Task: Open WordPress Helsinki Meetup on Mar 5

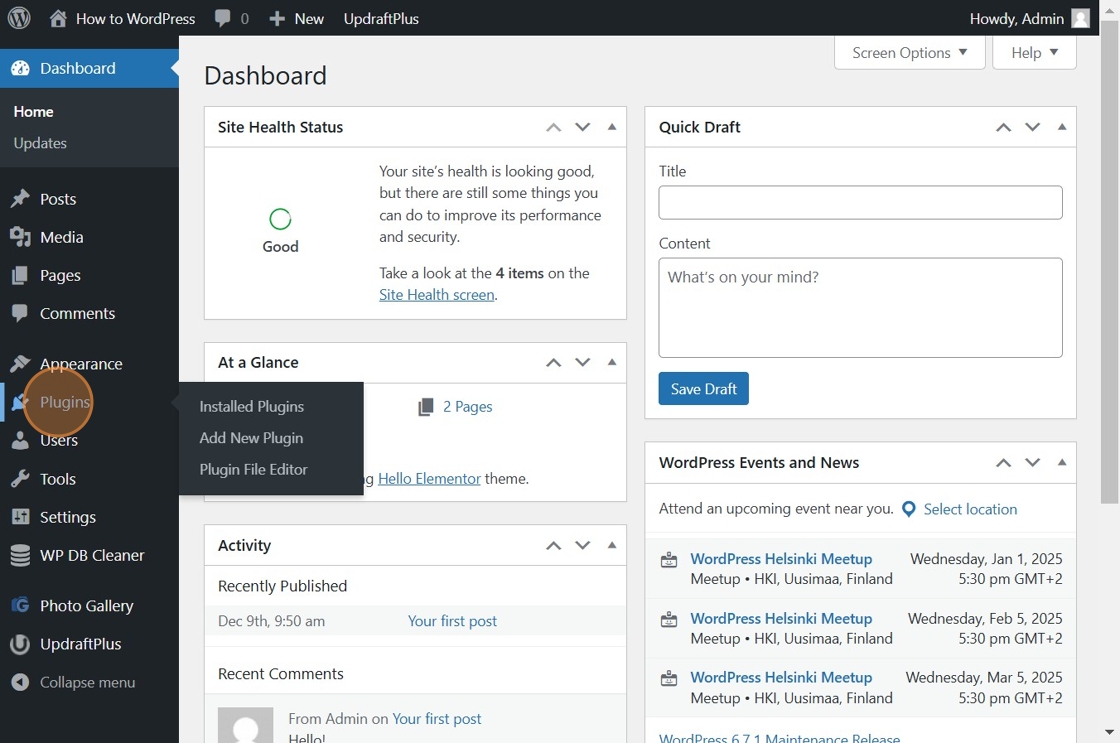Action: point(781,677)
